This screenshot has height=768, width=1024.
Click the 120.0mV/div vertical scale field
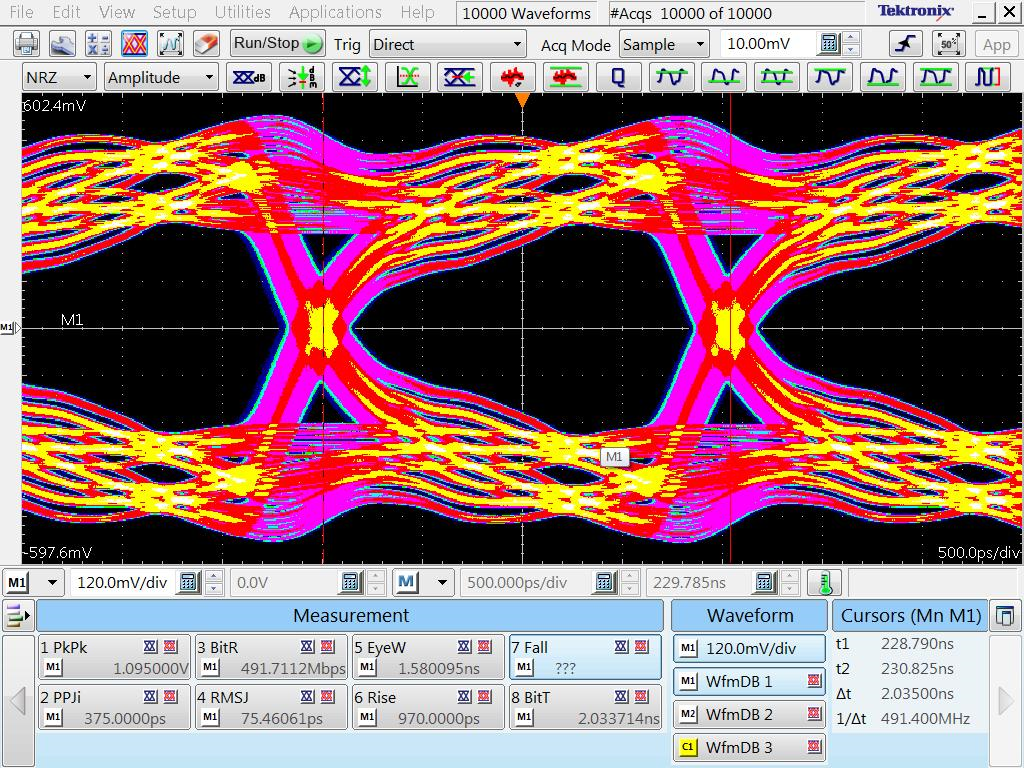pyautogui.click(x=122, y=582)
